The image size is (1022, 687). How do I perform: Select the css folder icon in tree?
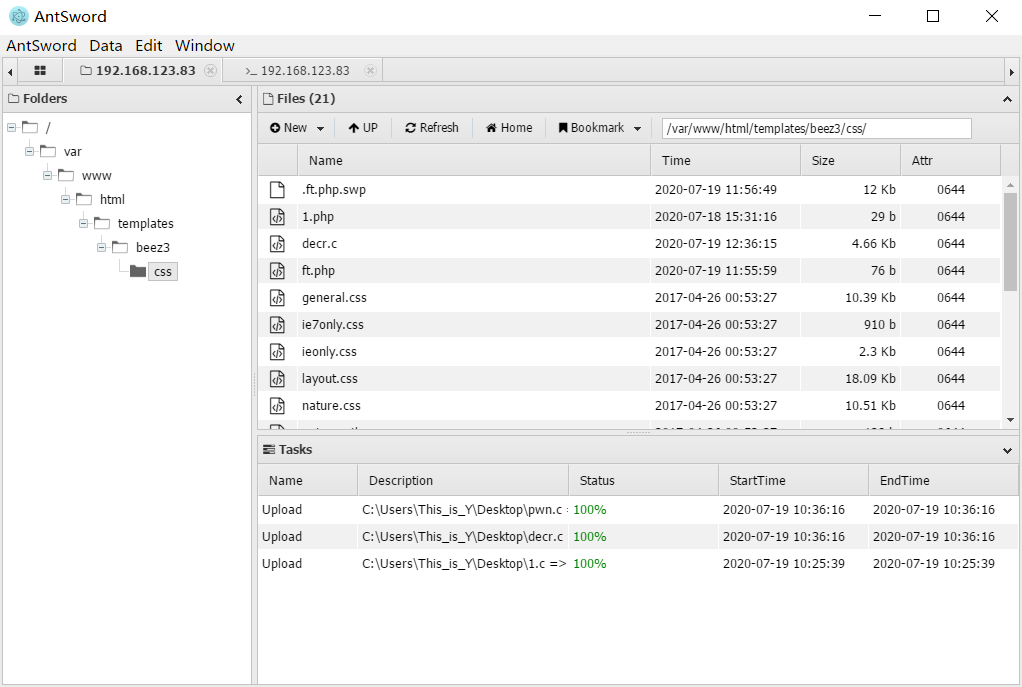tap(138, 271)
